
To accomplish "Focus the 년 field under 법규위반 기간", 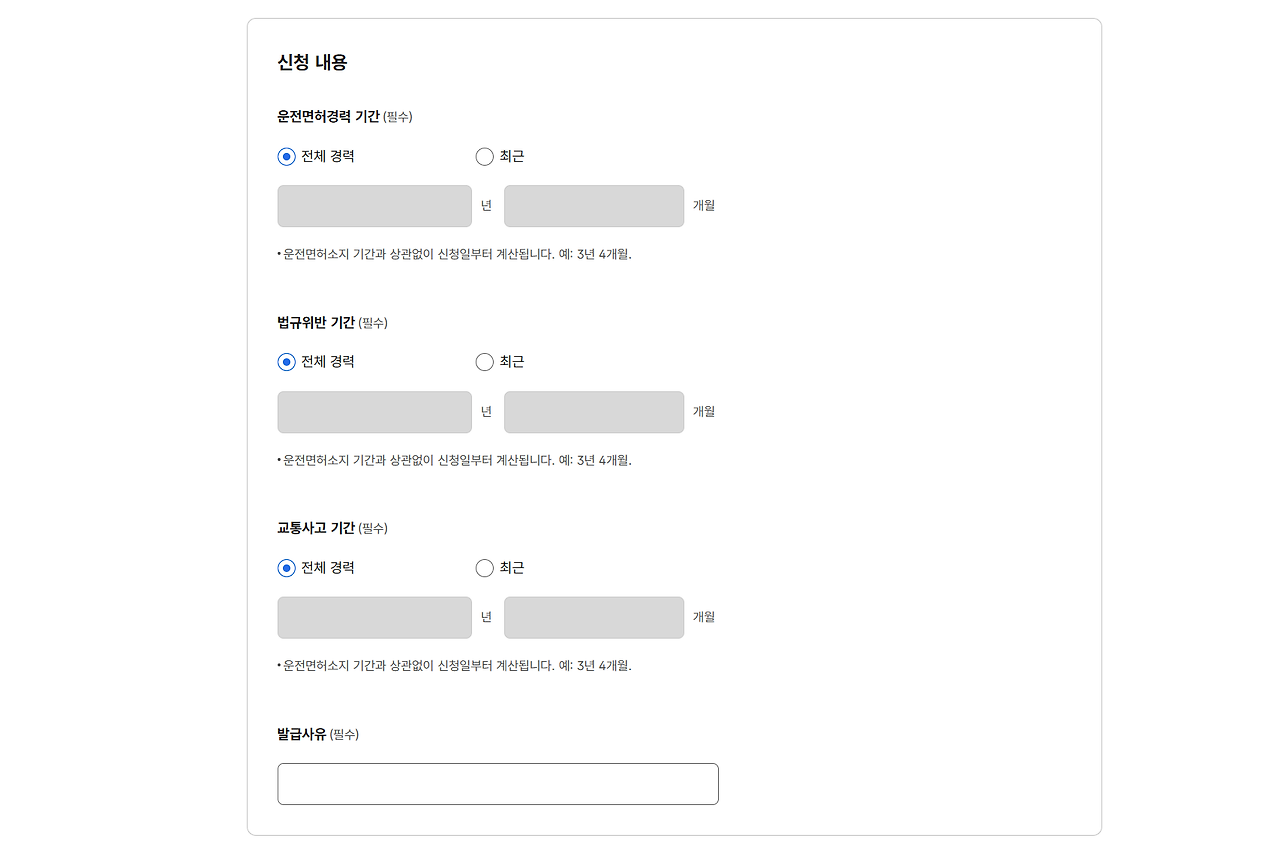I will [374, 412].
